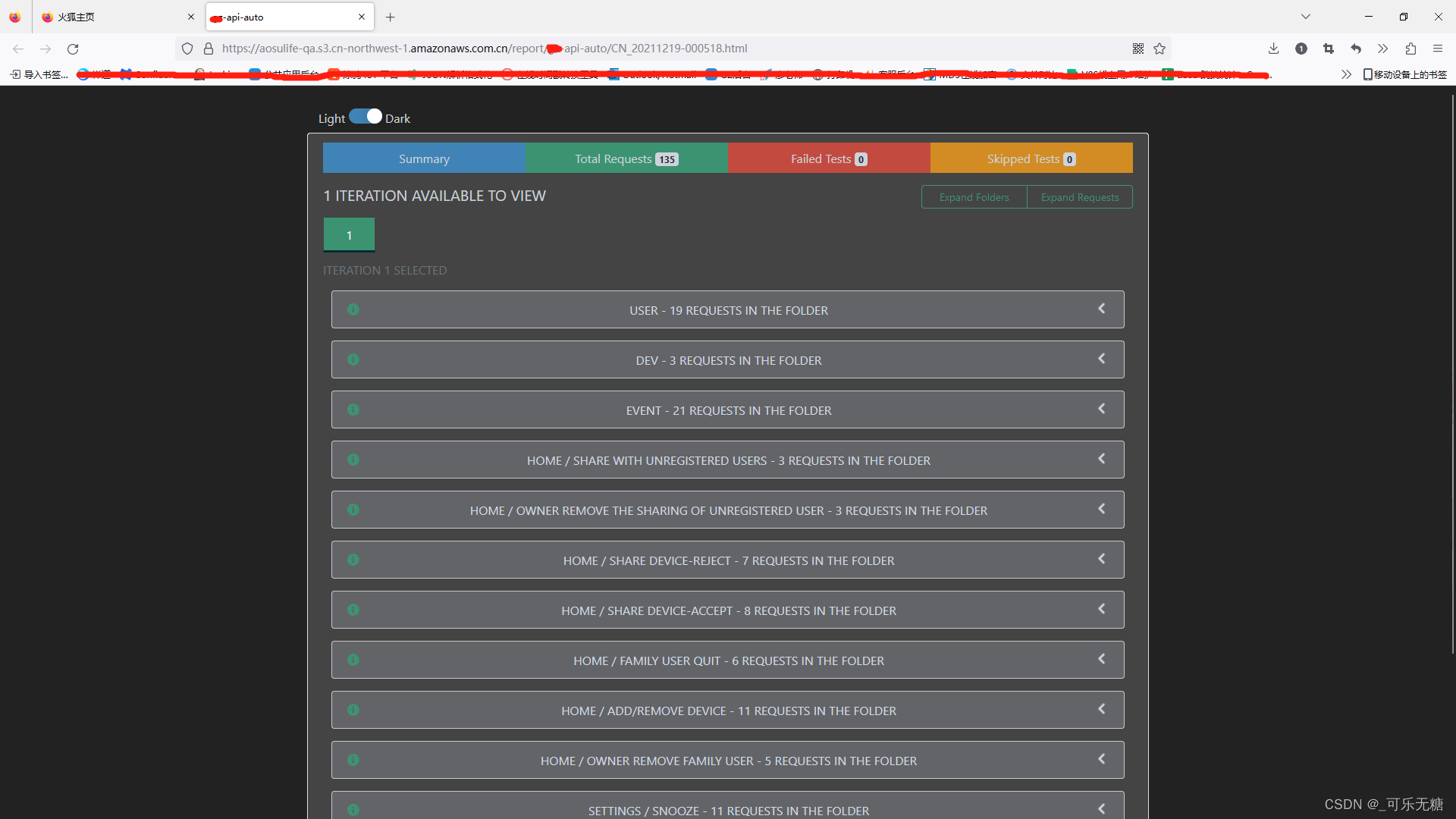The height and width of the screenshot is (819, 1456).
Task: Click the screenshot crop icon in toolbar
Action: pos(1329,49)
